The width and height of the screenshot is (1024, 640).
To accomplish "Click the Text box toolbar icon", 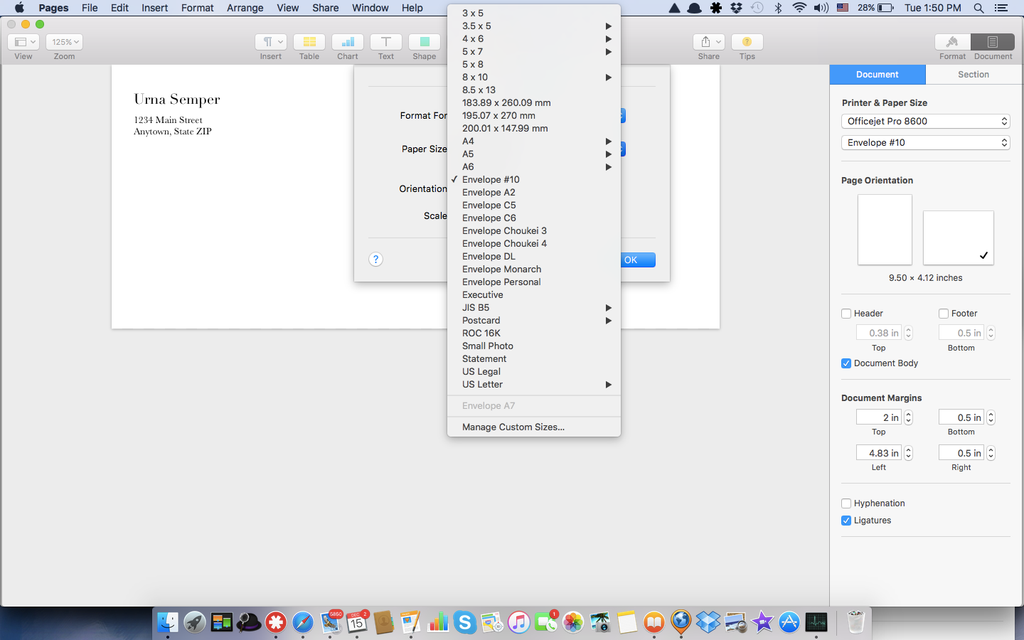I will (386, 42).
